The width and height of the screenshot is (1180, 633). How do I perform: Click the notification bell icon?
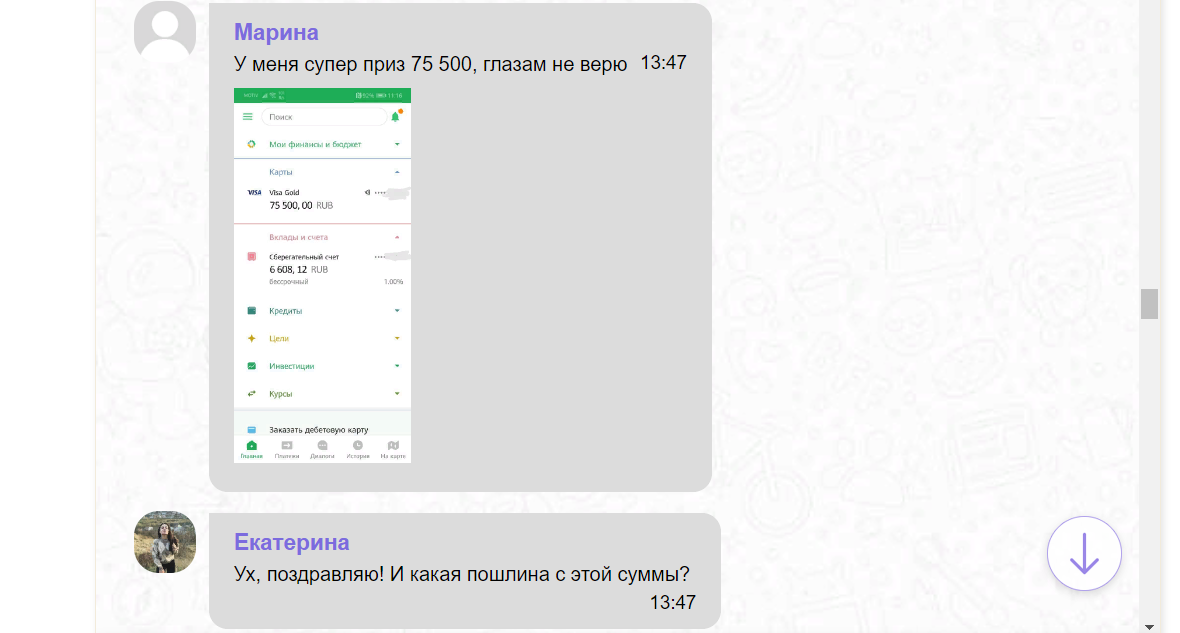coord(395,117)
